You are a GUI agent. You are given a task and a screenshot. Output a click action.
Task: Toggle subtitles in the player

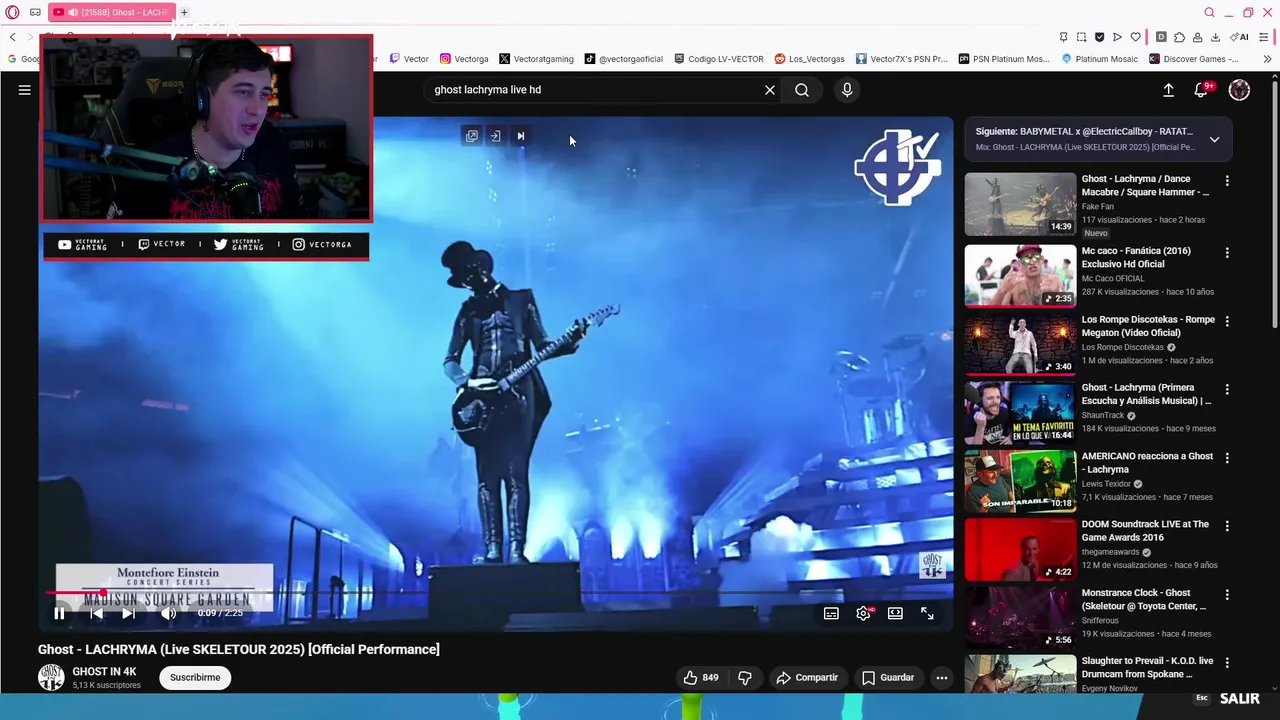pyautogui.click(x=831, y=613)
